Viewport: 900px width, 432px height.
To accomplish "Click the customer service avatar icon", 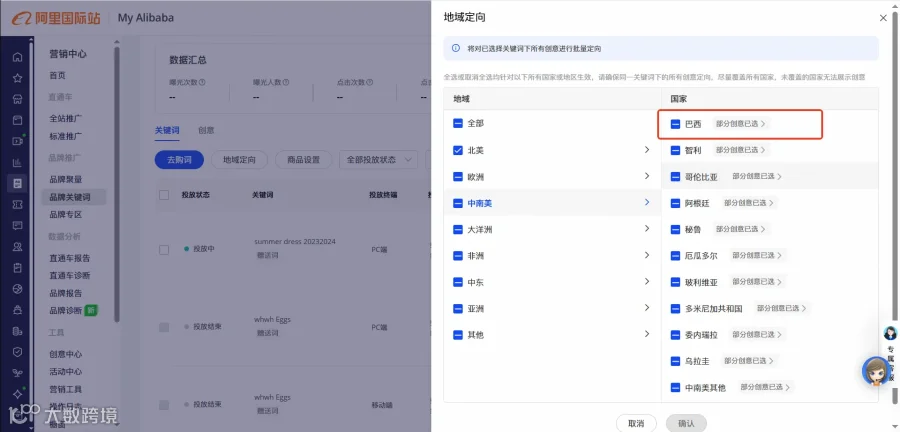I will tap(876, 371).
